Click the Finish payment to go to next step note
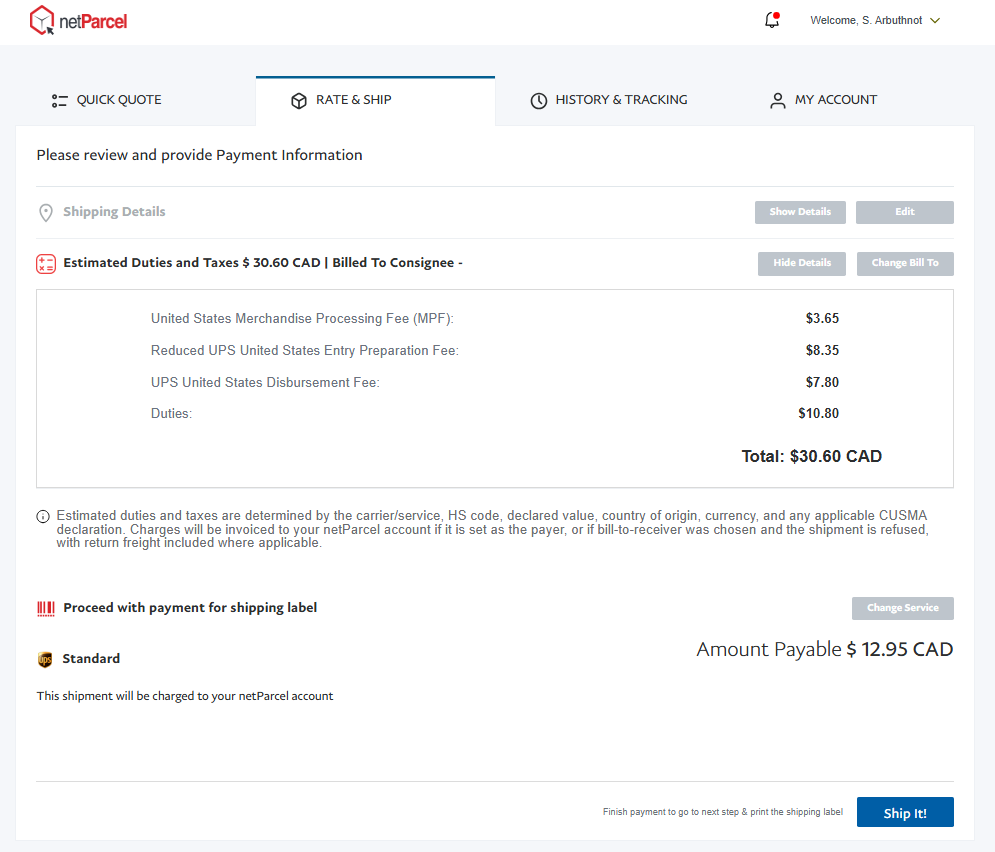The width and height of the screenshot is (995, 852). pos(723,812)
